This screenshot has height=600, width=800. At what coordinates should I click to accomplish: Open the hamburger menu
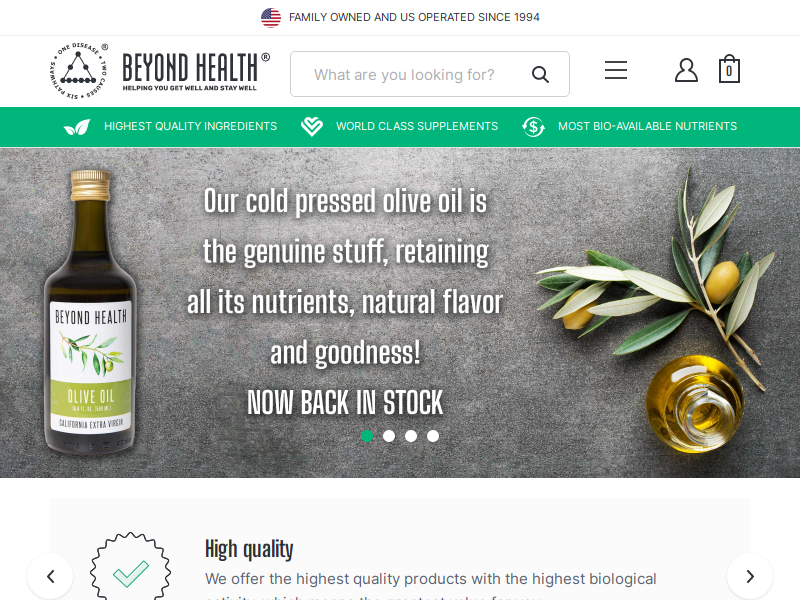click(x=616, y=70)
